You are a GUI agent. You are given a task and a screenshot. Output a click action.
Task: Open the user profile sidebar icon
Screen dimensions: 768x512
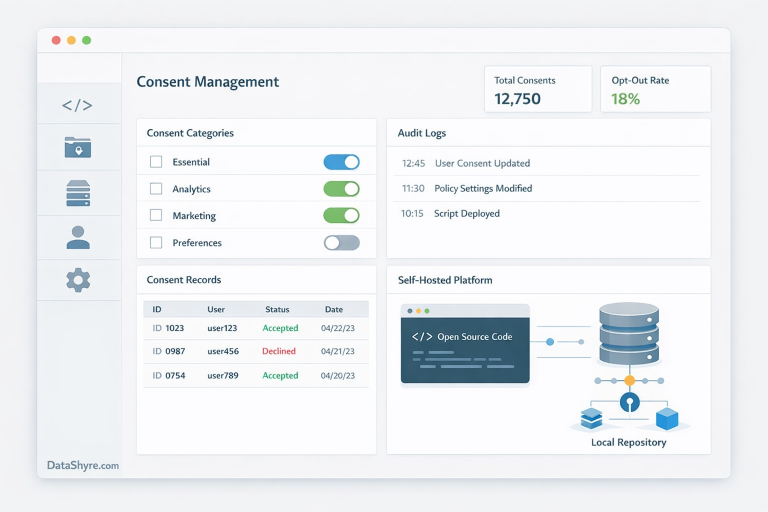(x=78, y=238)
